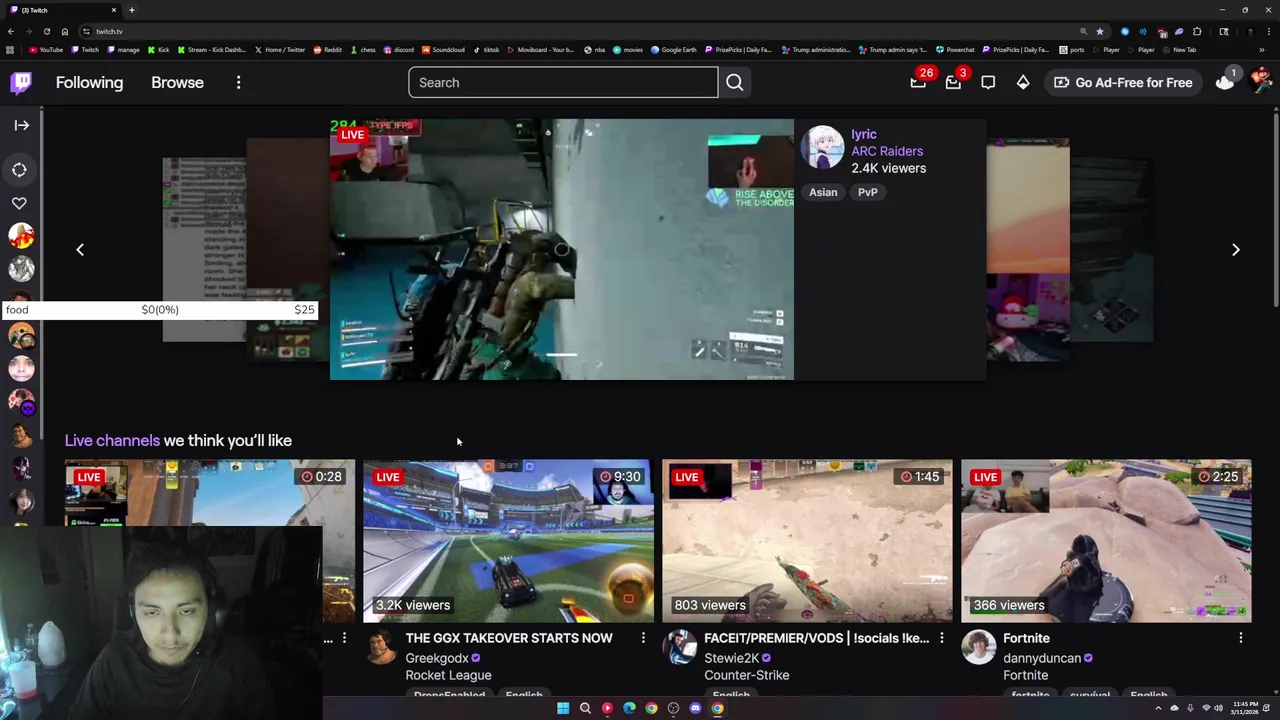Open the Following page

(89, 83)
